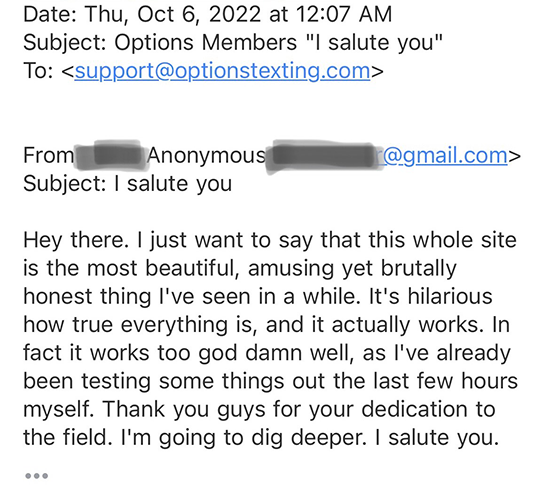550x498 pixels.
Task: Click the 'To:' recipient label
Action: [x=38, y=70]
